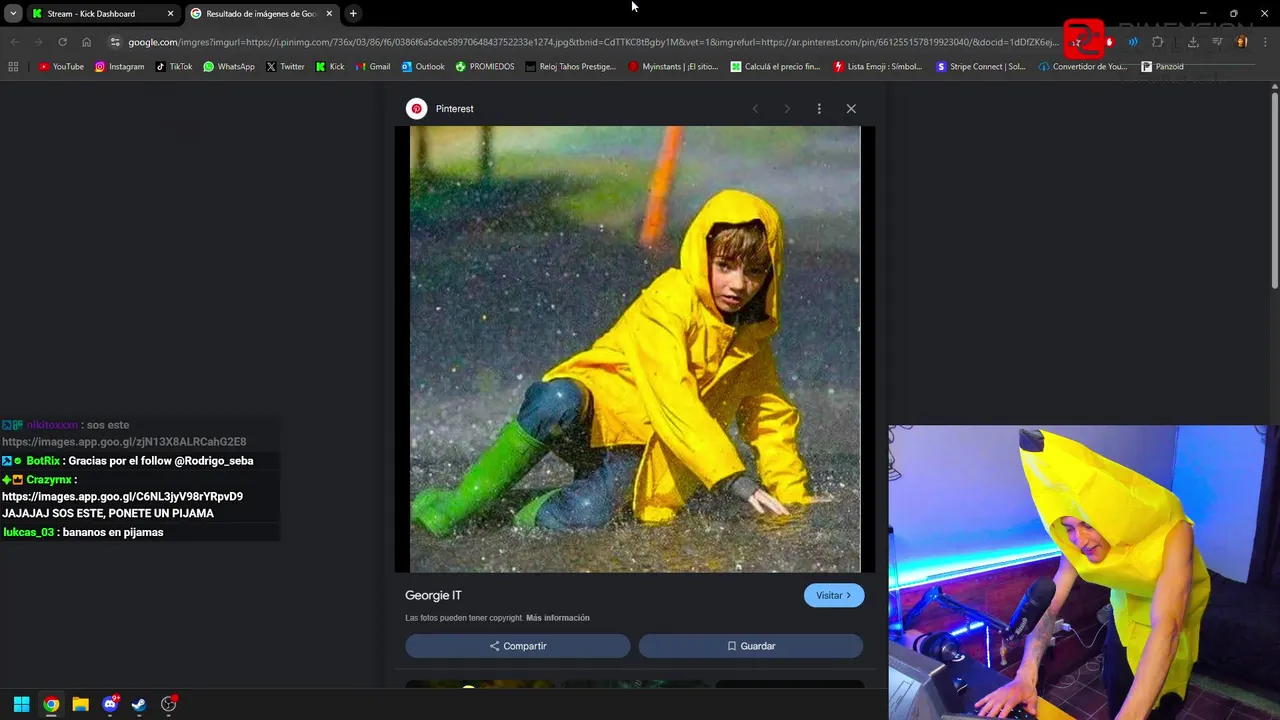Open Steam from the taskbar

click(x=139, y=705)
